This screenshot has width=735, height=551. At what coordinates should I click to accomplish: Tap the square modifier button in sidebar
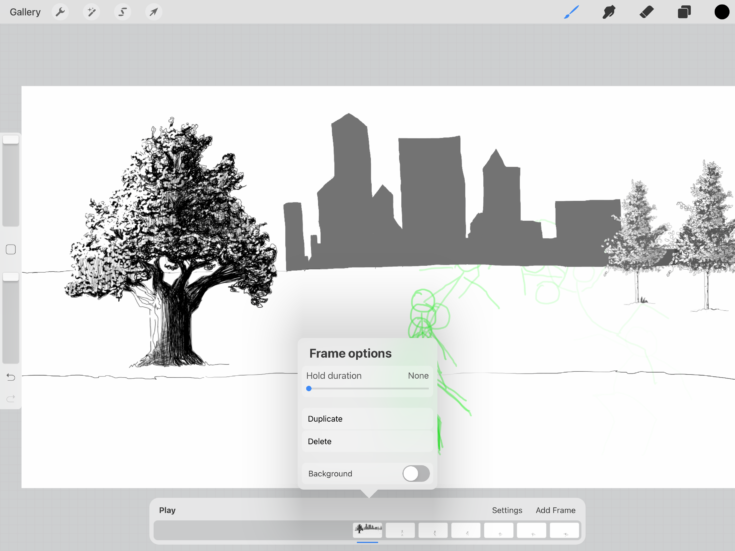point(11,249)
